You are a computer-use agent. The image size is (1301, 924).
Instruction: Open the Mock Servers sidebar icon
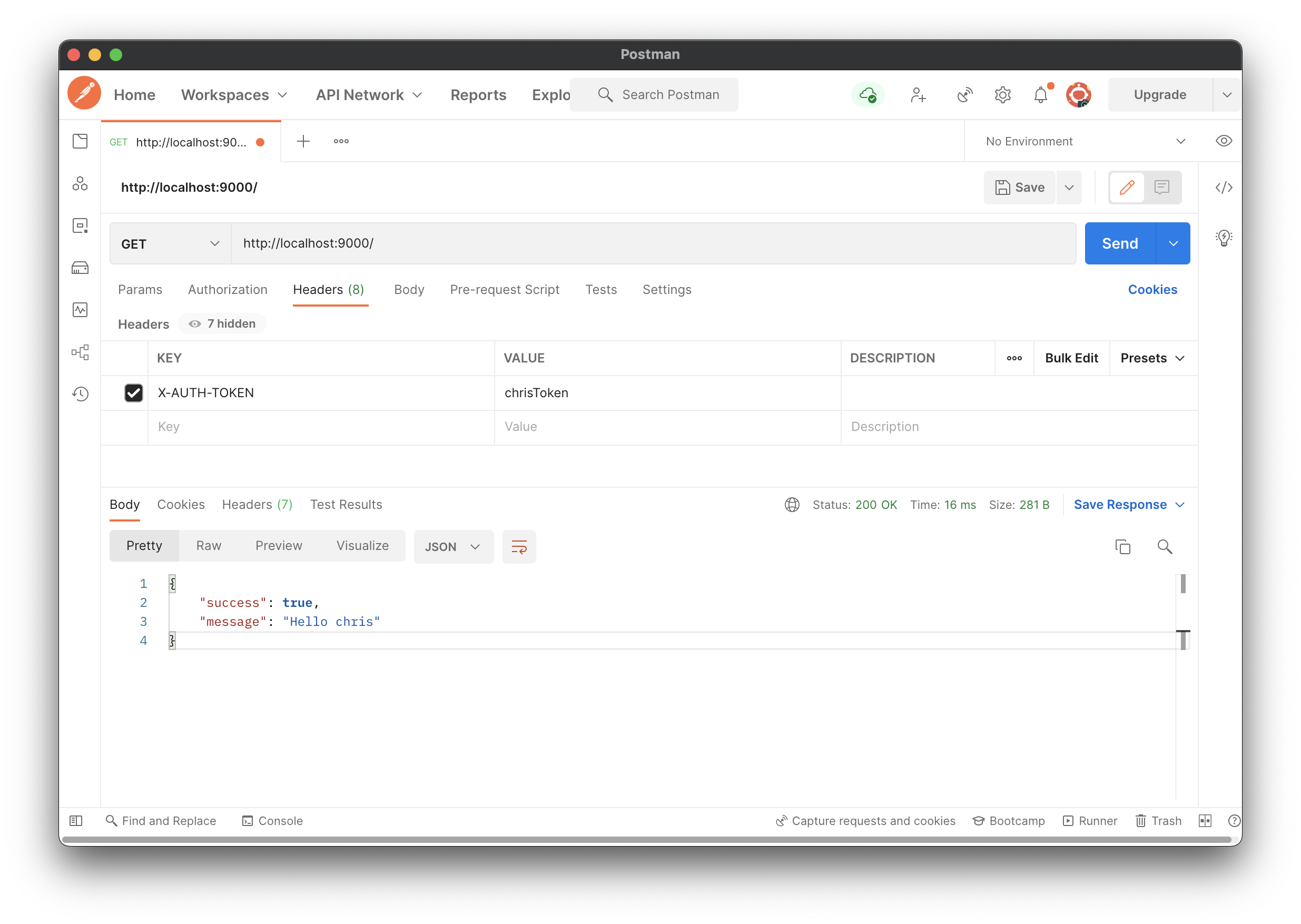(x=80, y=268)
